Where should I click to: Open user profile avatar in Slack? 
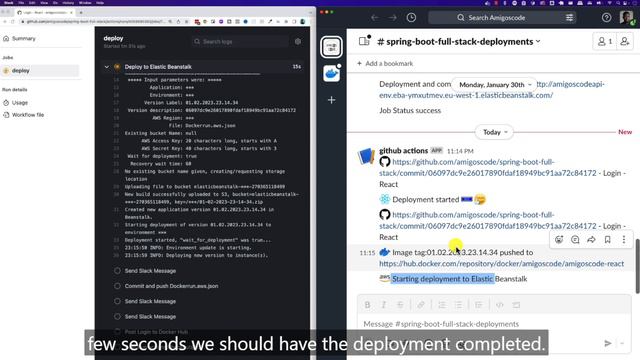(x=627, y=18)
